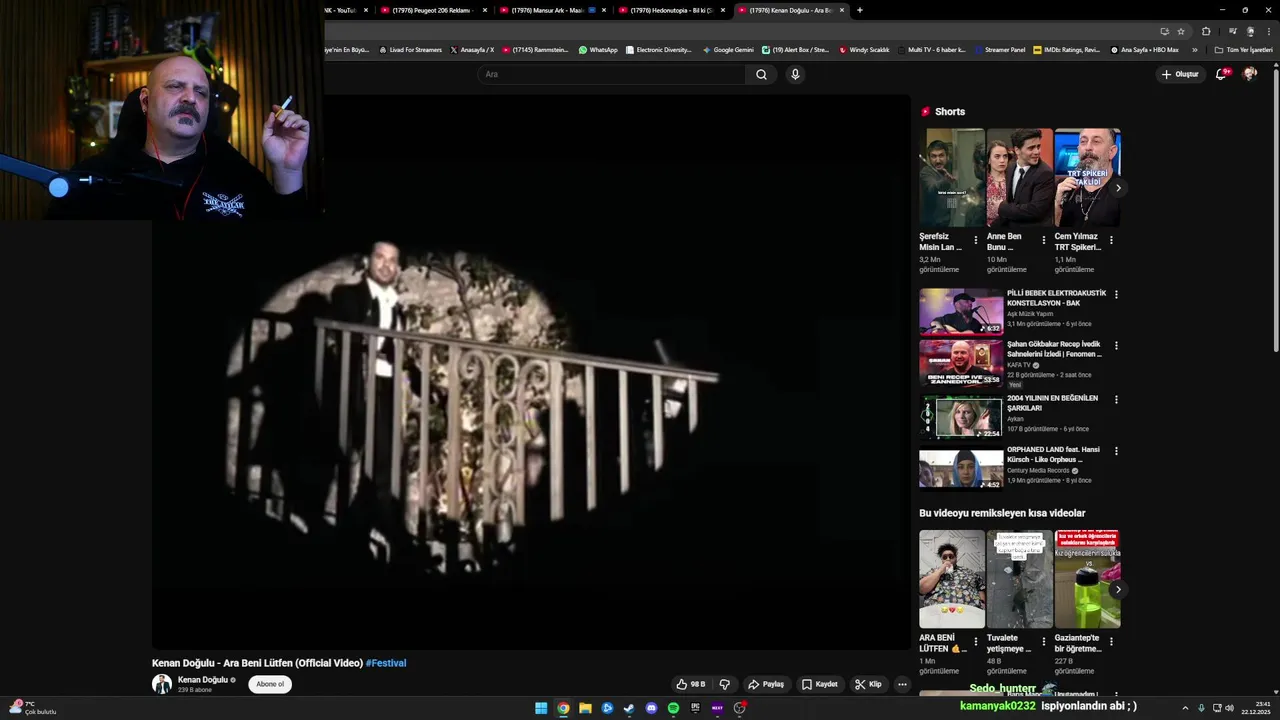The width and height of the screenshot is (1280, 720).
Task: Open Spotify from the taskbar
Action: [x=673, y=708]
